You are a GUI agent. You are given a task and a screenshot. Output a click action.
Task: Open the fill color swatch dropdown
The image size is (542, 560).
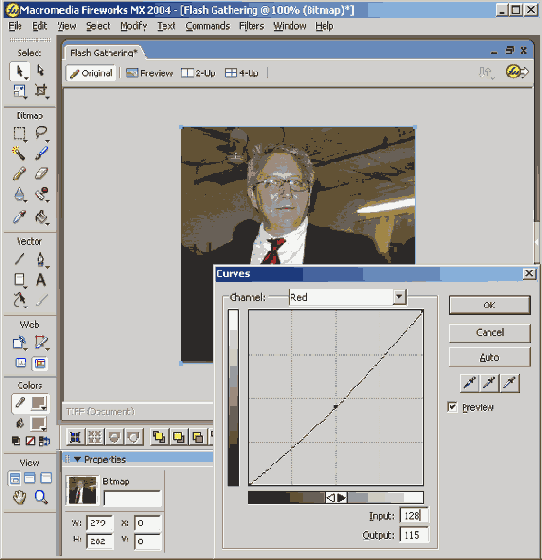point(39,424)
